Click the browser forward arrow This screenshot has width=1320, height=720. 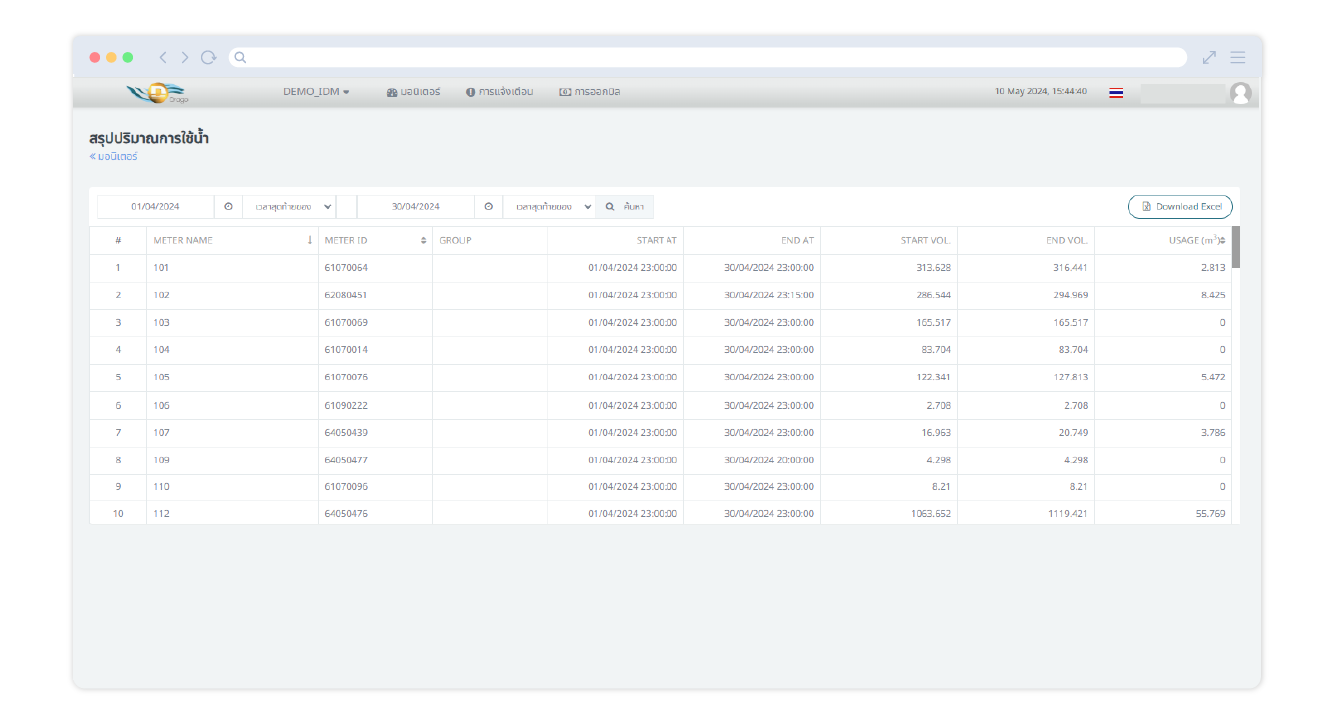pos(185,58)
